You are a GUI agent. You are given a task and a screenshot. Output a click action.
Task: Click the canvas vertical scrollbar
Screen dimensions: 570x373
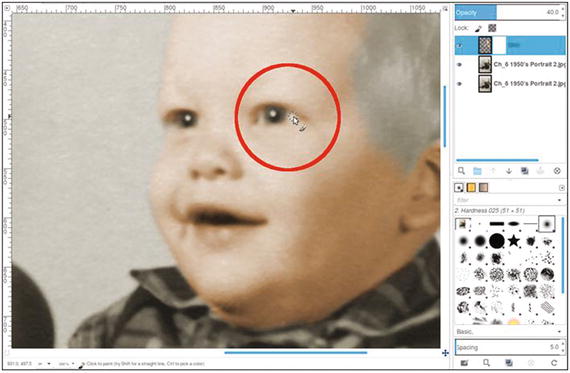pos(445,116)
